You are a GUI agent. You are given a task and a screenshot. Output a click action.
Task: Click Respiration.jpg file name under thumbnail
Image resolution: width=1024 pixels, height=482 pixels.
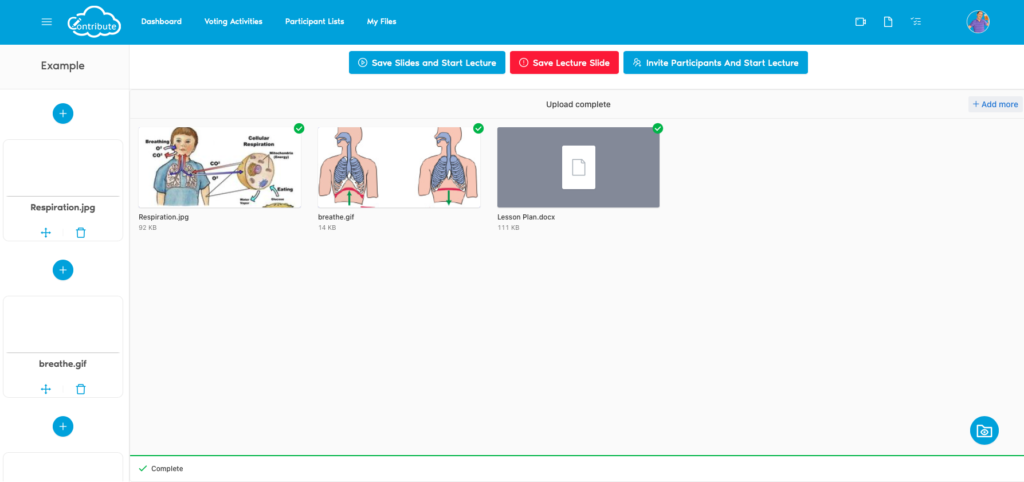[164, 217]
